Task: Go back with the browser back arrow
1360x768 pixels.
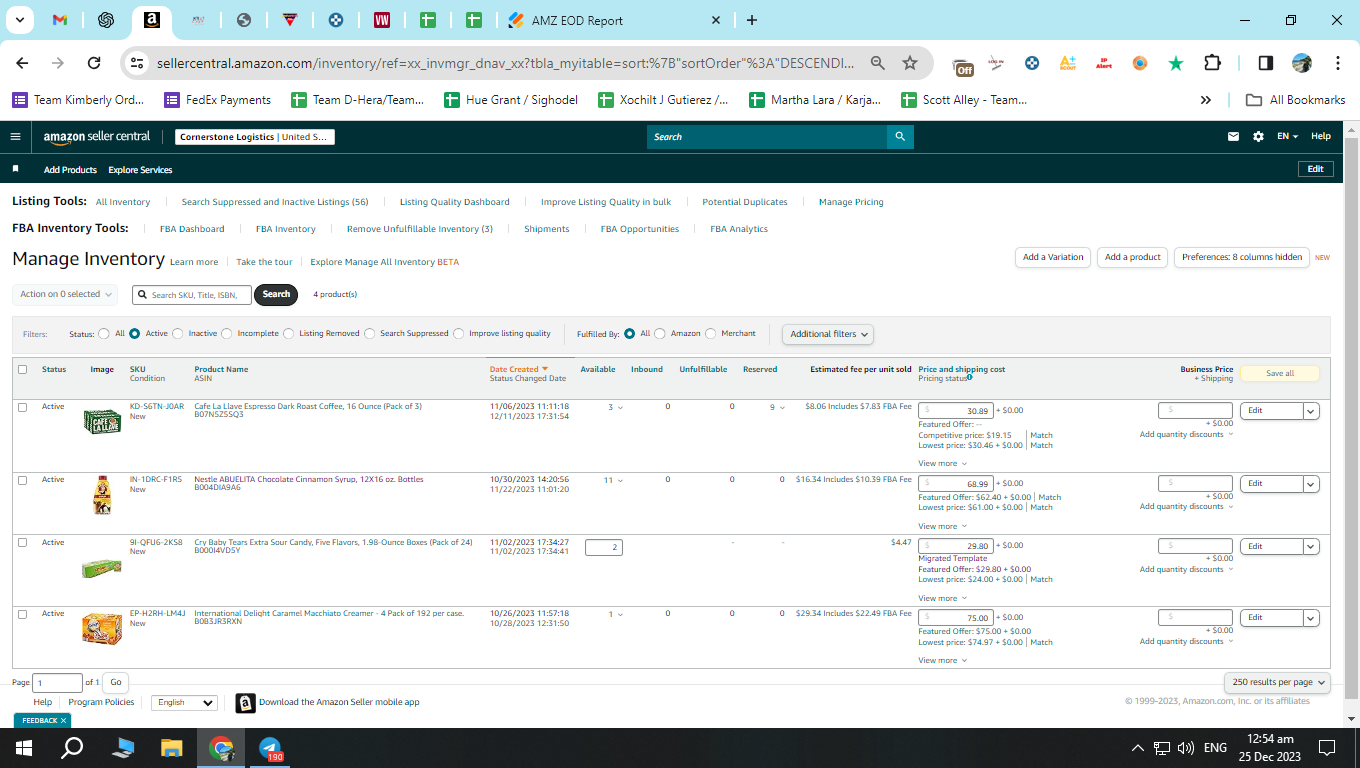Action: coord(22,63)
